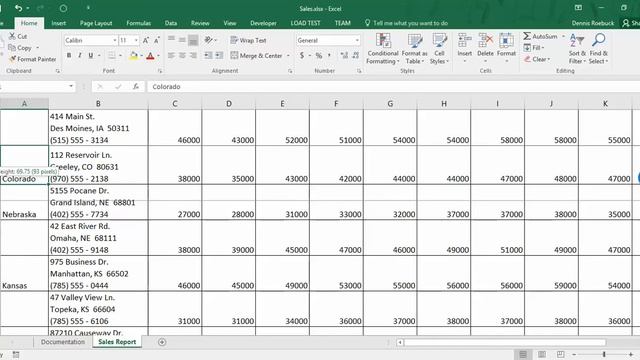The width and height of the screenshot is (640, 360).
Task: Click the Undo arrow in title bar
Action: coord(18,8)
